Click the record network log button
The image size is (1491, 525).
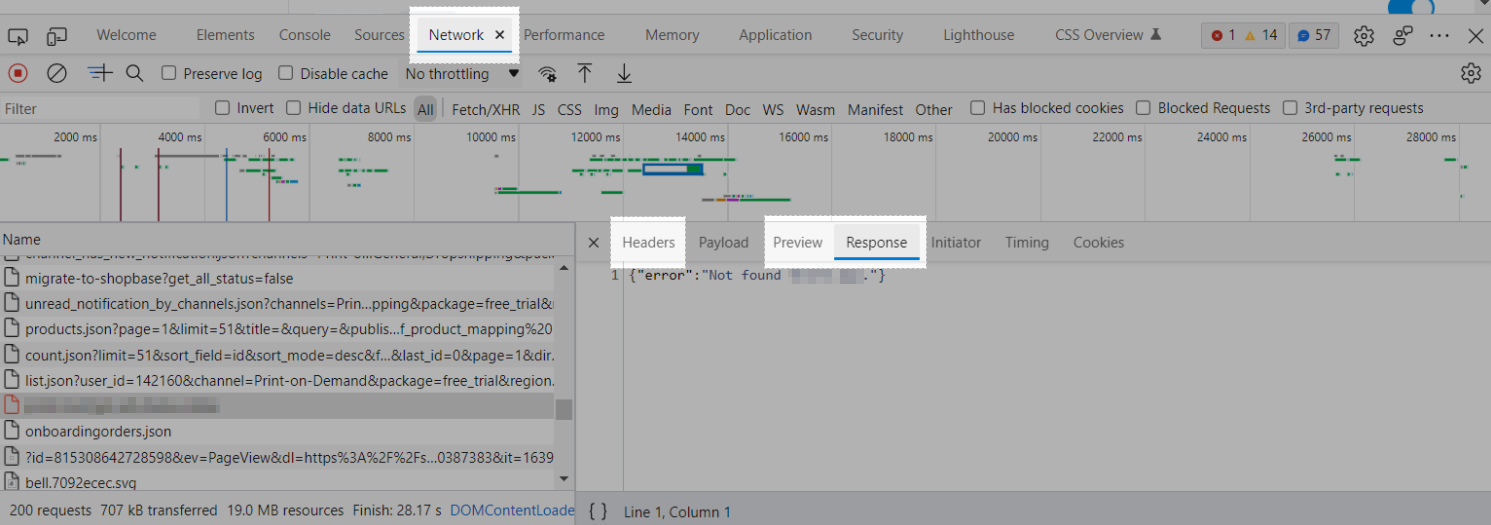point(18,73)
